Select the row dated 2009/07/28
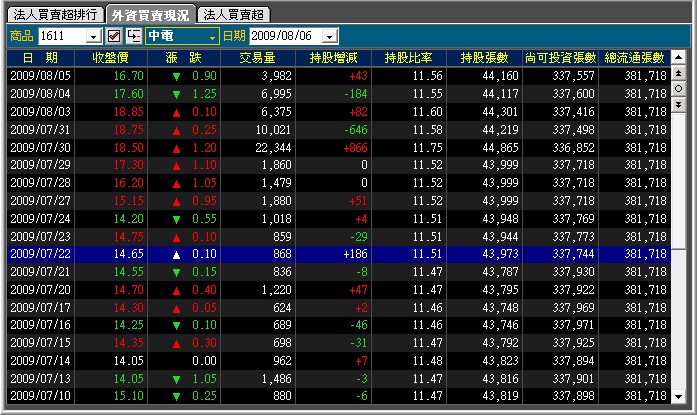 click(339, 183)
